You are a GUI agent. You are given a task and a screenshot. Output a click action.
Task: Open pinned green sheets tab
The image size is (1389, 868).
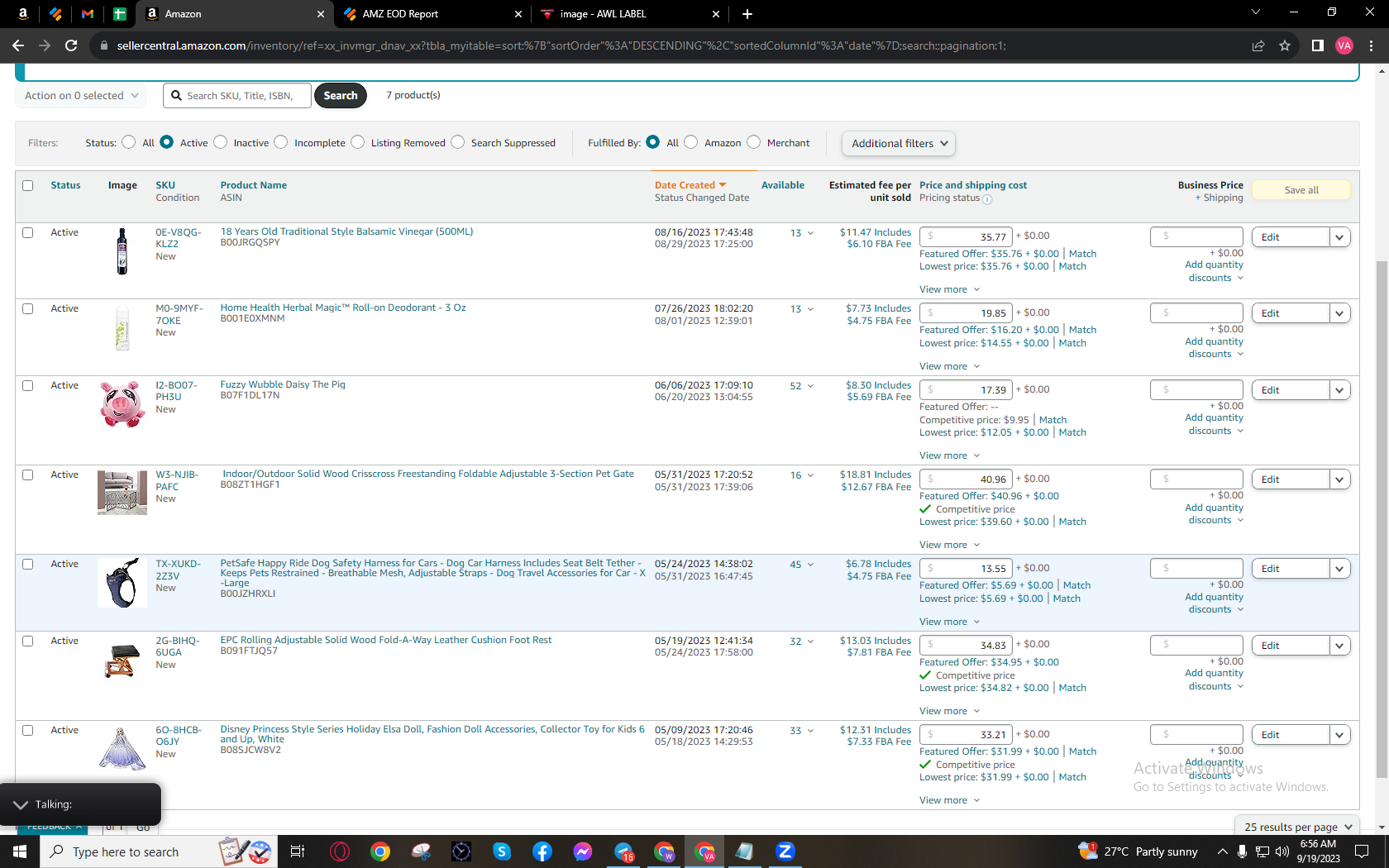pos(120,14)
